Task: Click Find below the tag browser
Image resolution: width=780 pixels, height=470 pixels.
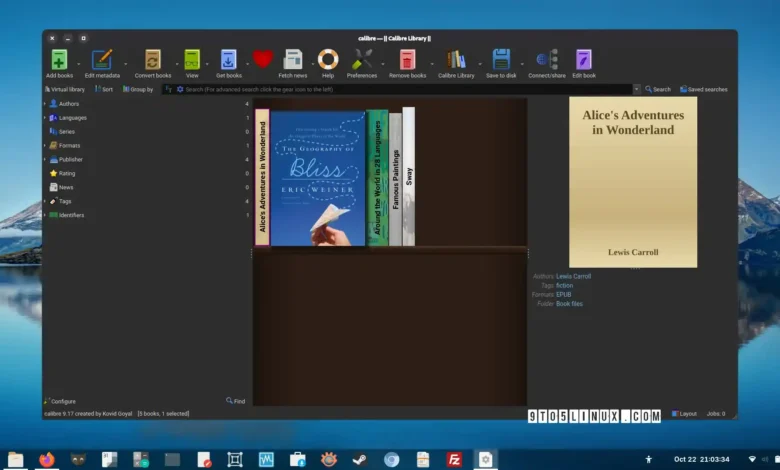Action: [235, 401]
